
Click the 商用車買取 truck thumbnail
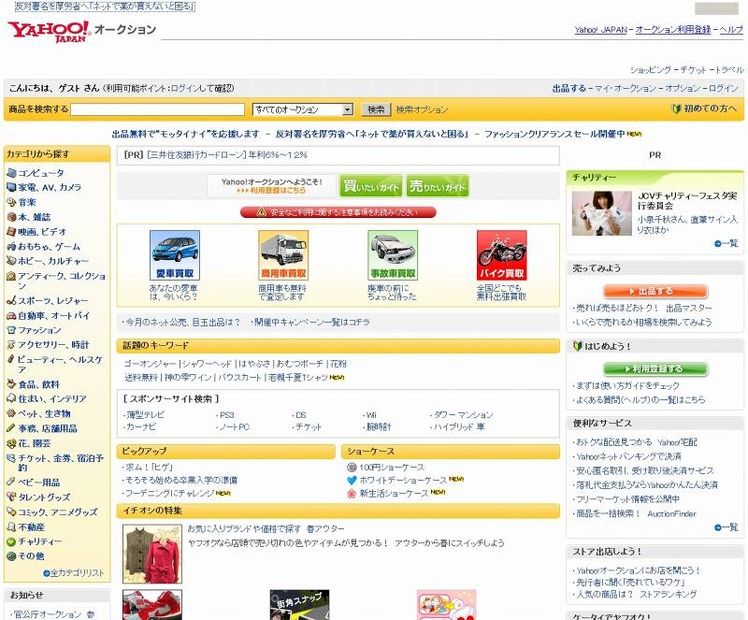point(283,255)
